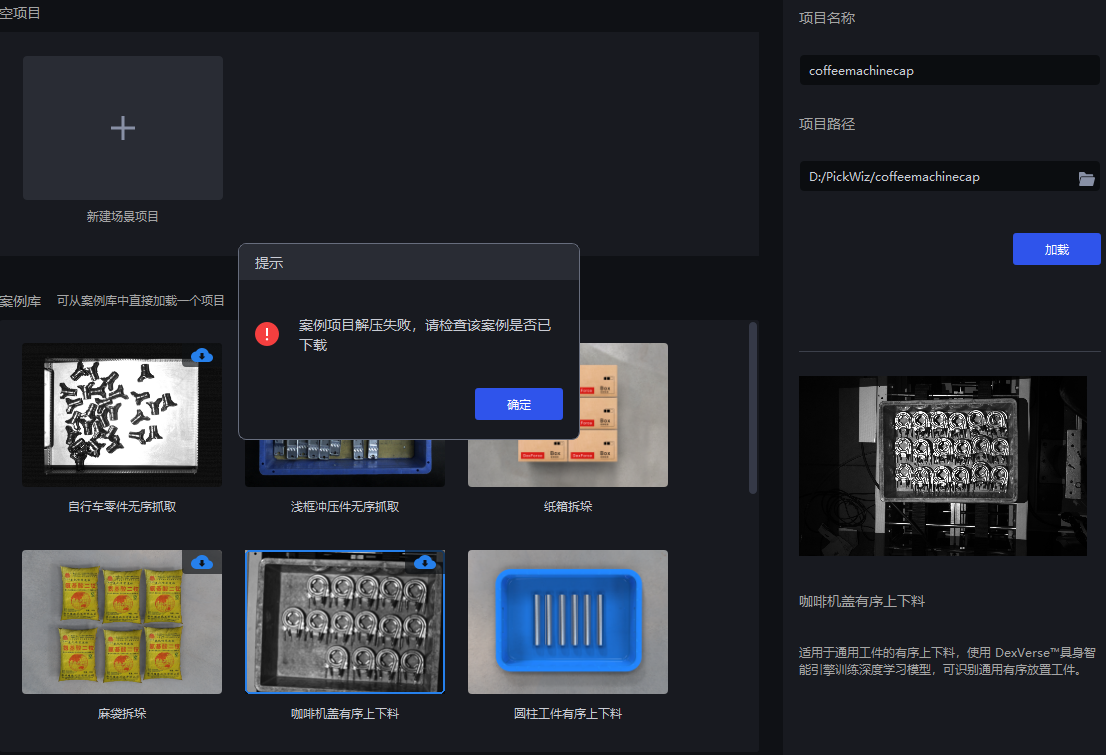Open the folder browser next to project path
The height and width of the screenshot is (755, 1106).
(x=1088, y=177)
